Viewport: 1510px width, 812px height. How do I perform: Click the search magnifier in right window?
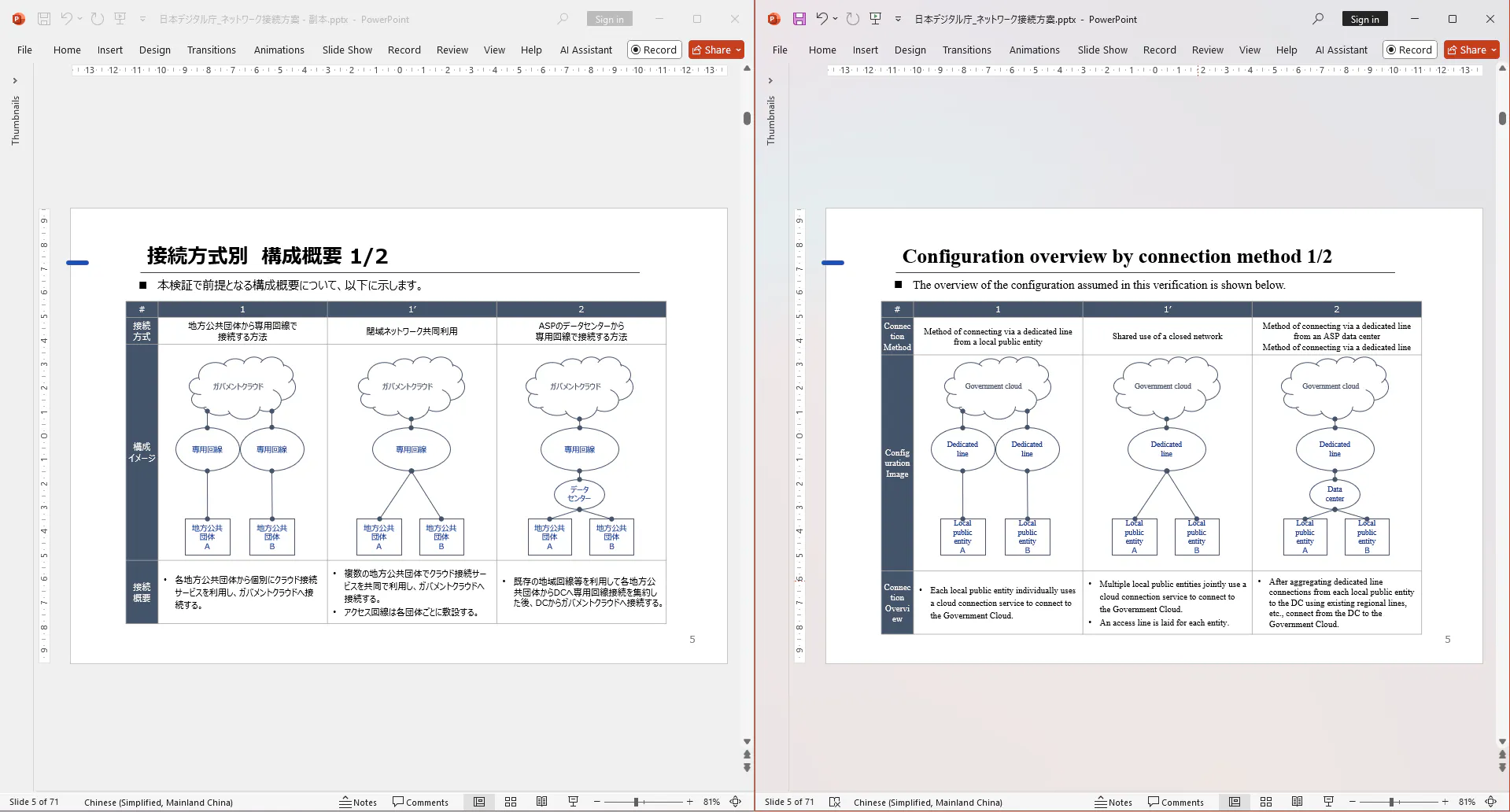coord(1318,19)
